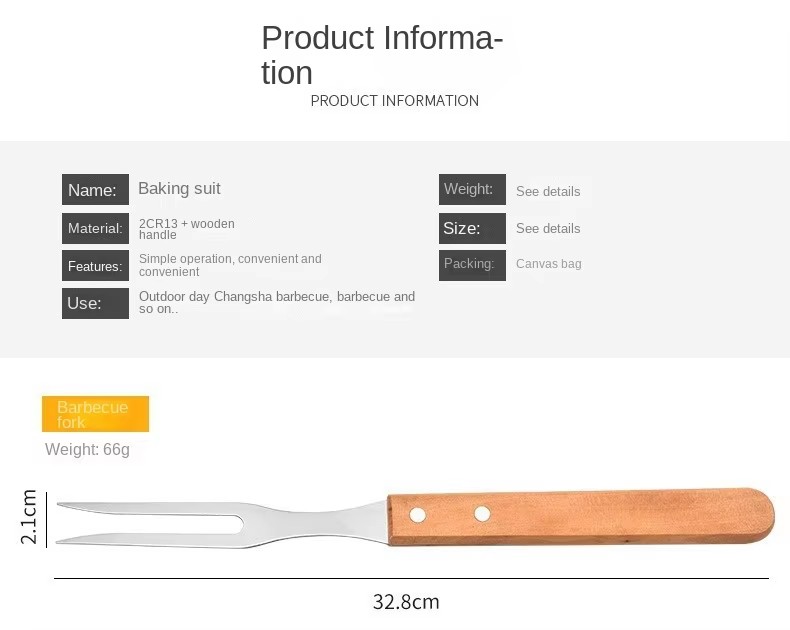Click the right rivet on the handle
The width and height of the screenshot is (790, 630).
click(482, 514)
